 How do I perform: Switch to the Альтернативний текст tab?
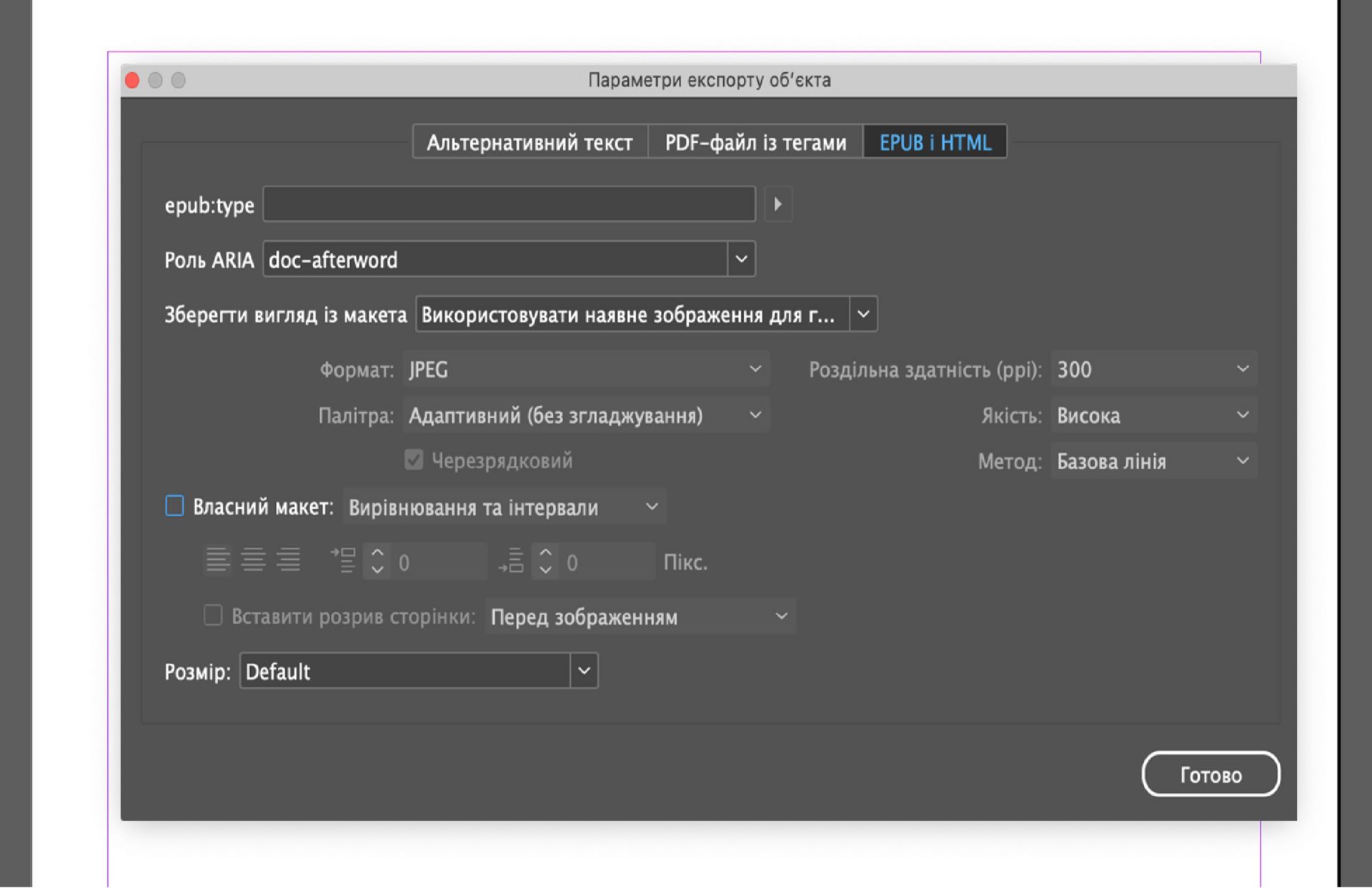(x=529, y=142)
